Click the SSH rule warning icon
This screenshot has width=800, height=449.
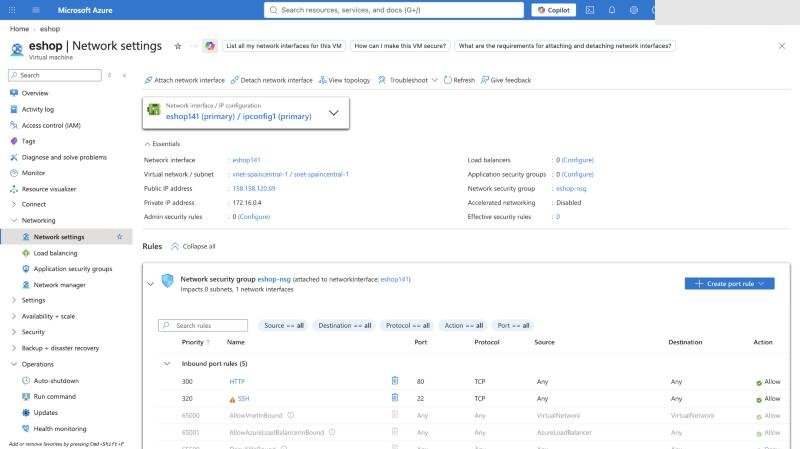point(232,400)
